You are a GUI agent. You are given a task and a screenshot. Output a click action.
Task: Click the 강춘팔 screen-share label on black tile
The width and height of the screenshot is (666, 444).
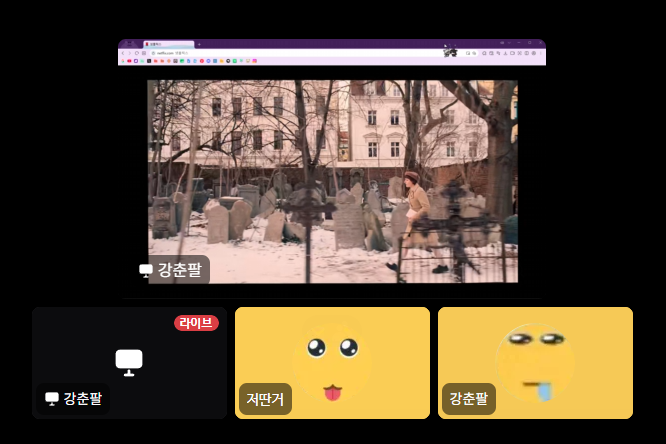click(x=73, y=399)
